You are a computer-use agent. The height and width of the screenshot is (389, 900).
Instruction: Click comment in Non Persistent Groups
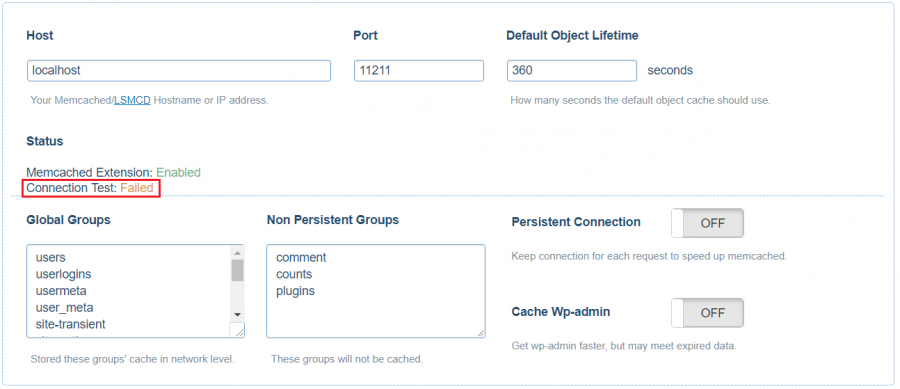point(301,258)
